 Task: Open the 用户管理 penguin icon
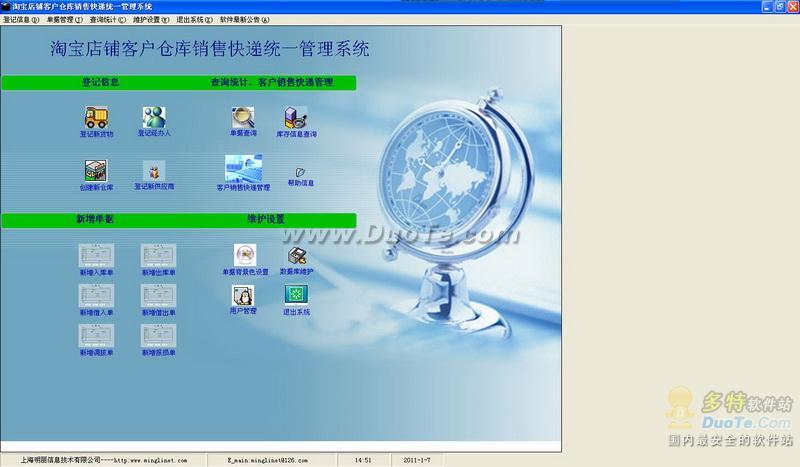pos(243,295)
